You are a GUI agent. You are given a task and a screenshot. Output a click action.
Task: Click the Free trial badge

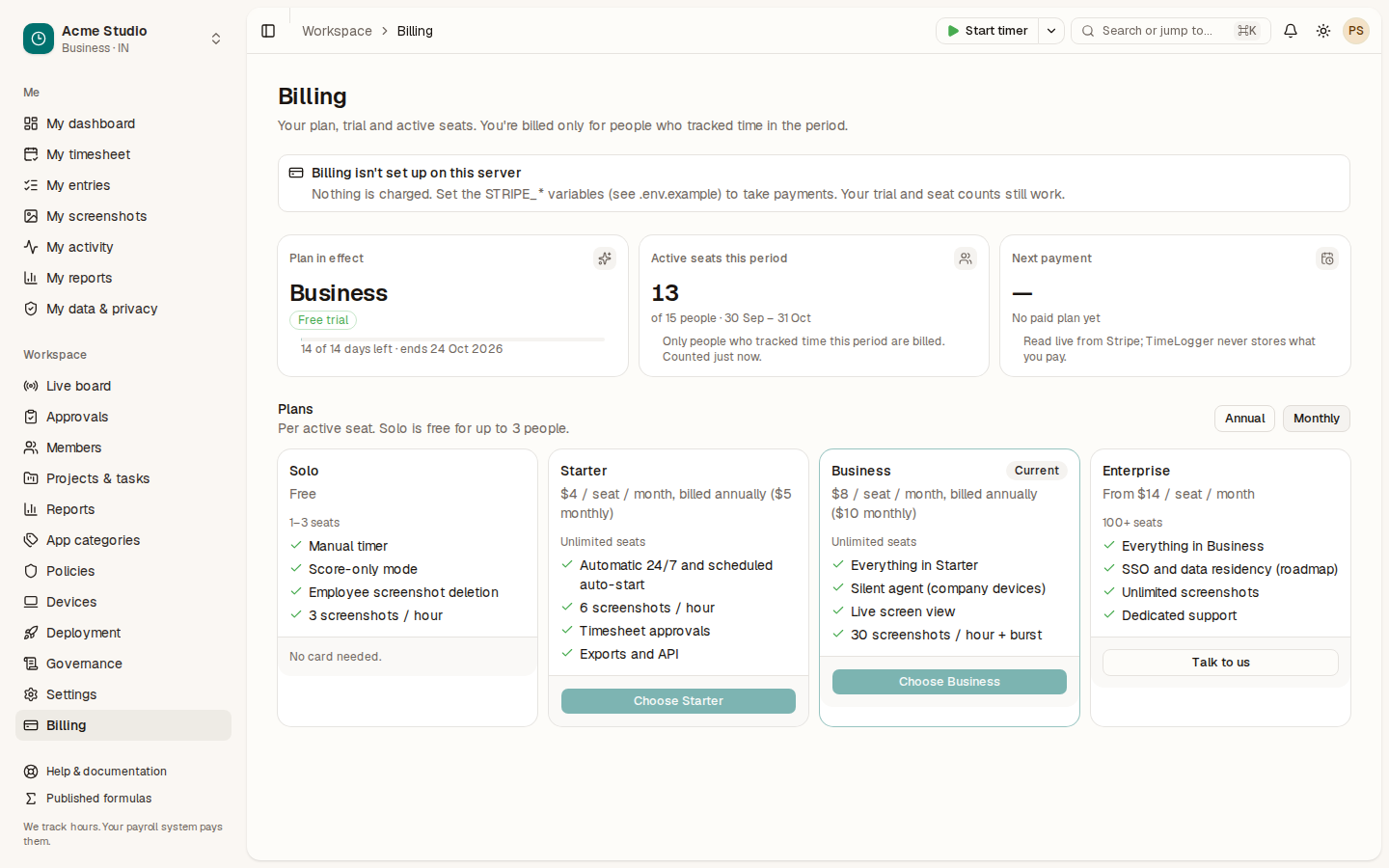[x=323, y=320]
